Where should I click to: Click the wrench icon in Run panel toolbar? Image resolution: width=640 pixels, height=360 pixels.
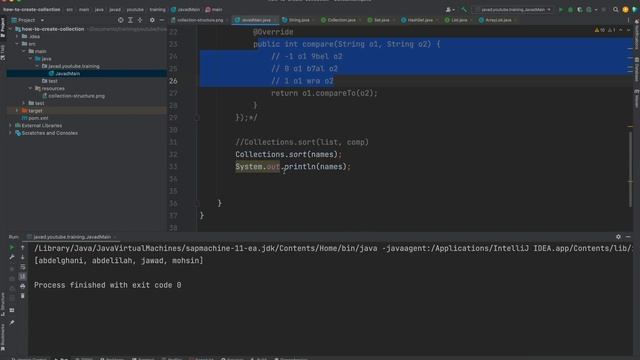[x=11, y=257]
